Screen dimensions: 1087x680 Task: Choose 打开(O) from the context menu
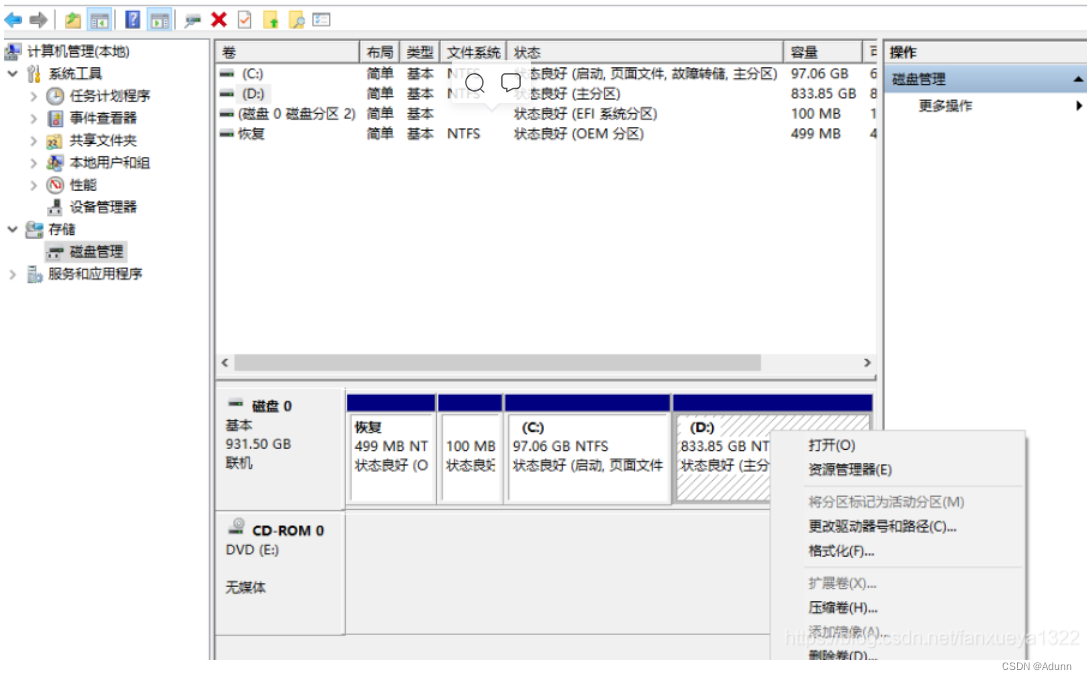point(831,445)
